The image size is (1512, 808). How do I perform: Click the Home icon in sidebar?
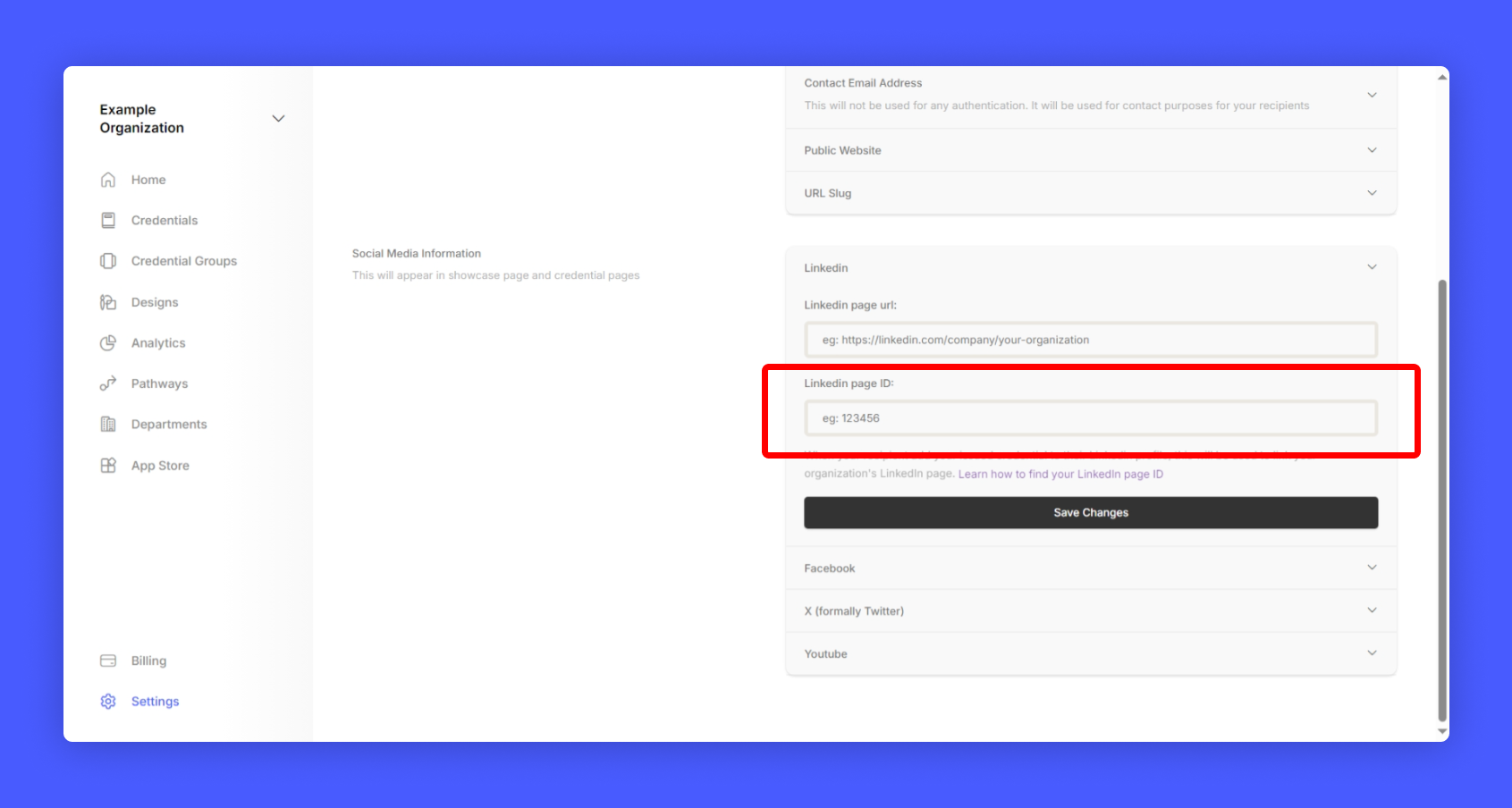[x=108, y=180]
